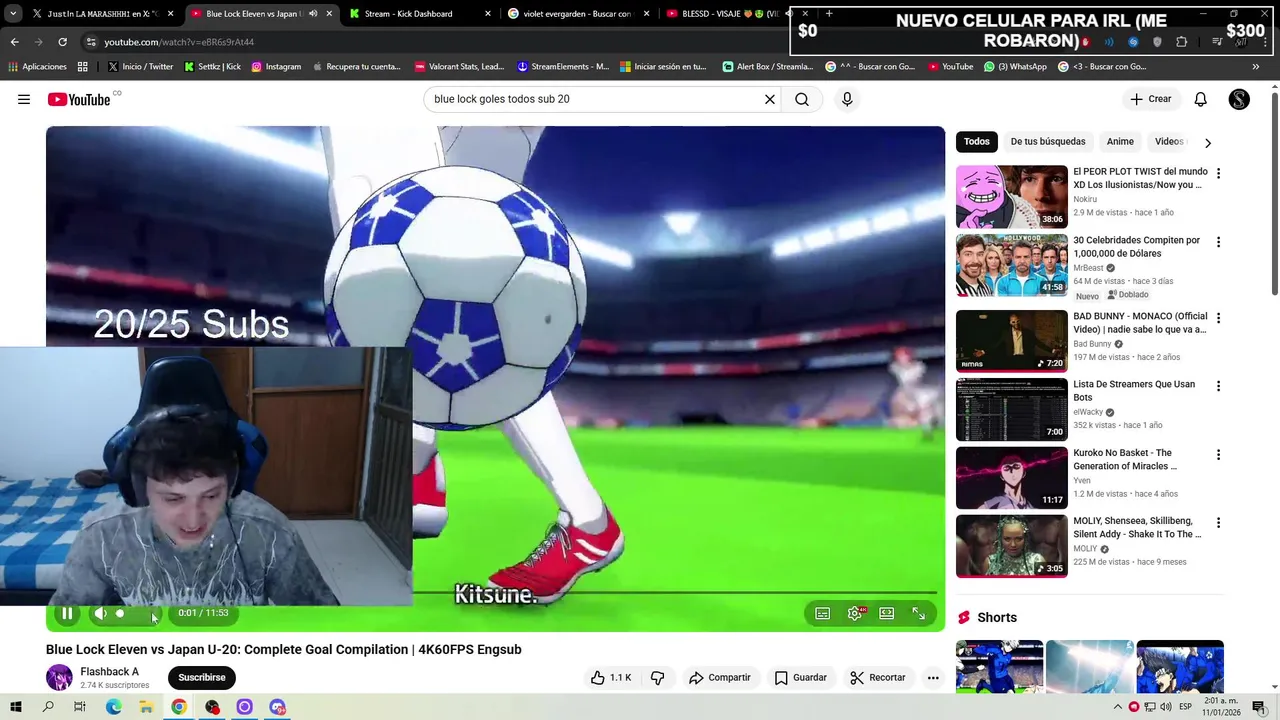Image resolution: width=1280 pixels, height=720 pixels.
Task: Open the Aplicaciones bookmark
Action: (x=37, y=67)
